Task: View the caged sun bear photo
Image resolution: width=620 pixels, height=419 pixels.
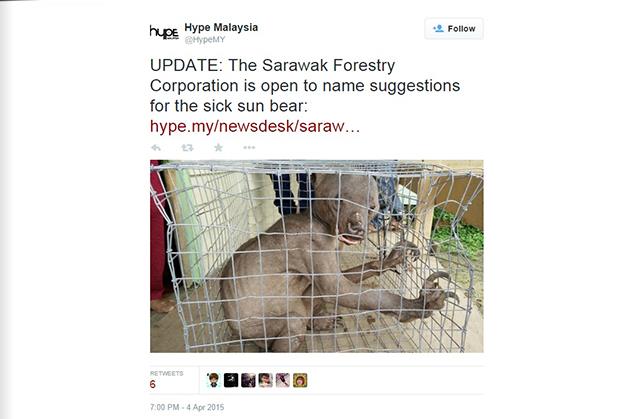Action: click(316, 256)
